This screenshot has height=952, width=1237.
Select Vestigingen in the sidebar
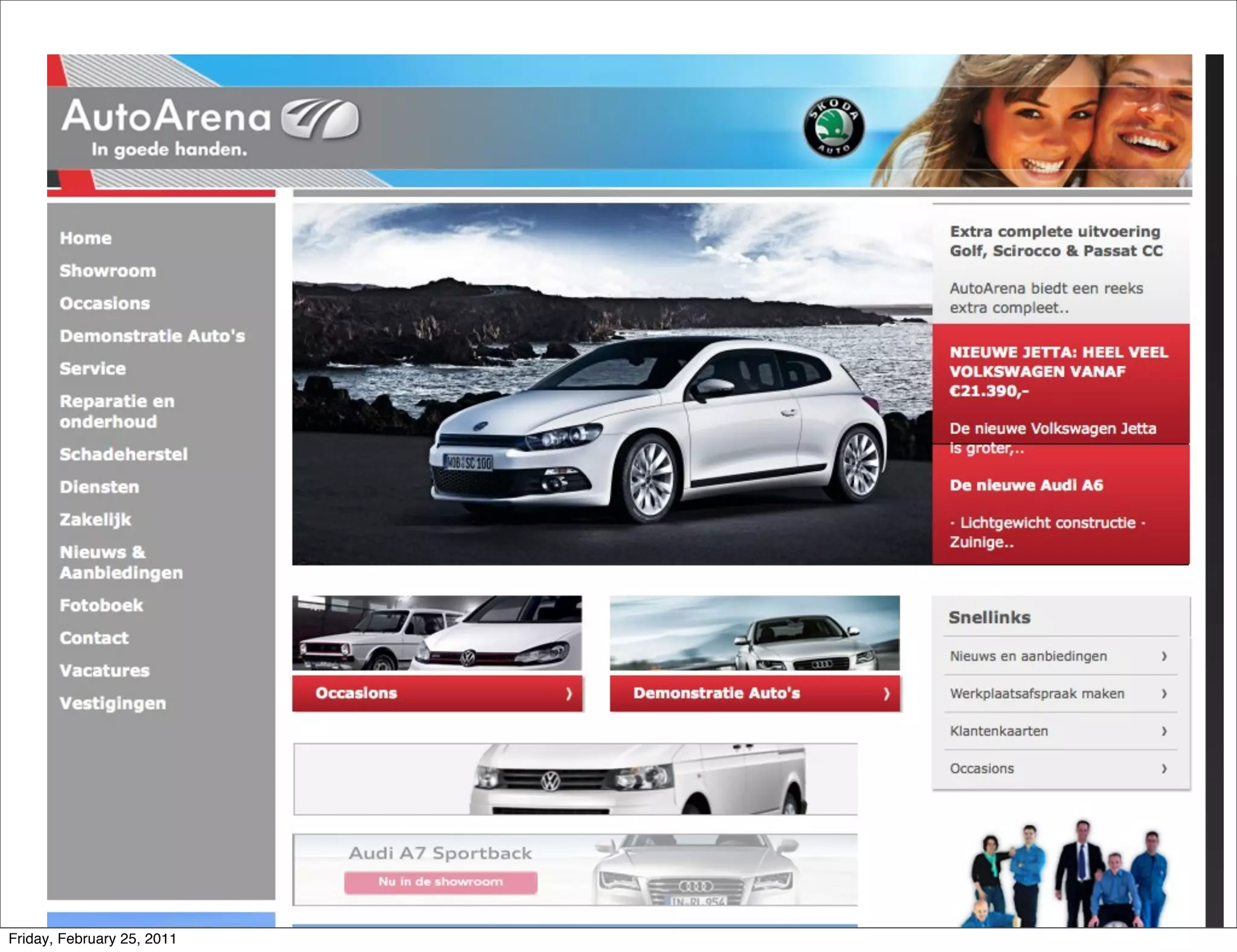(112, 703)
